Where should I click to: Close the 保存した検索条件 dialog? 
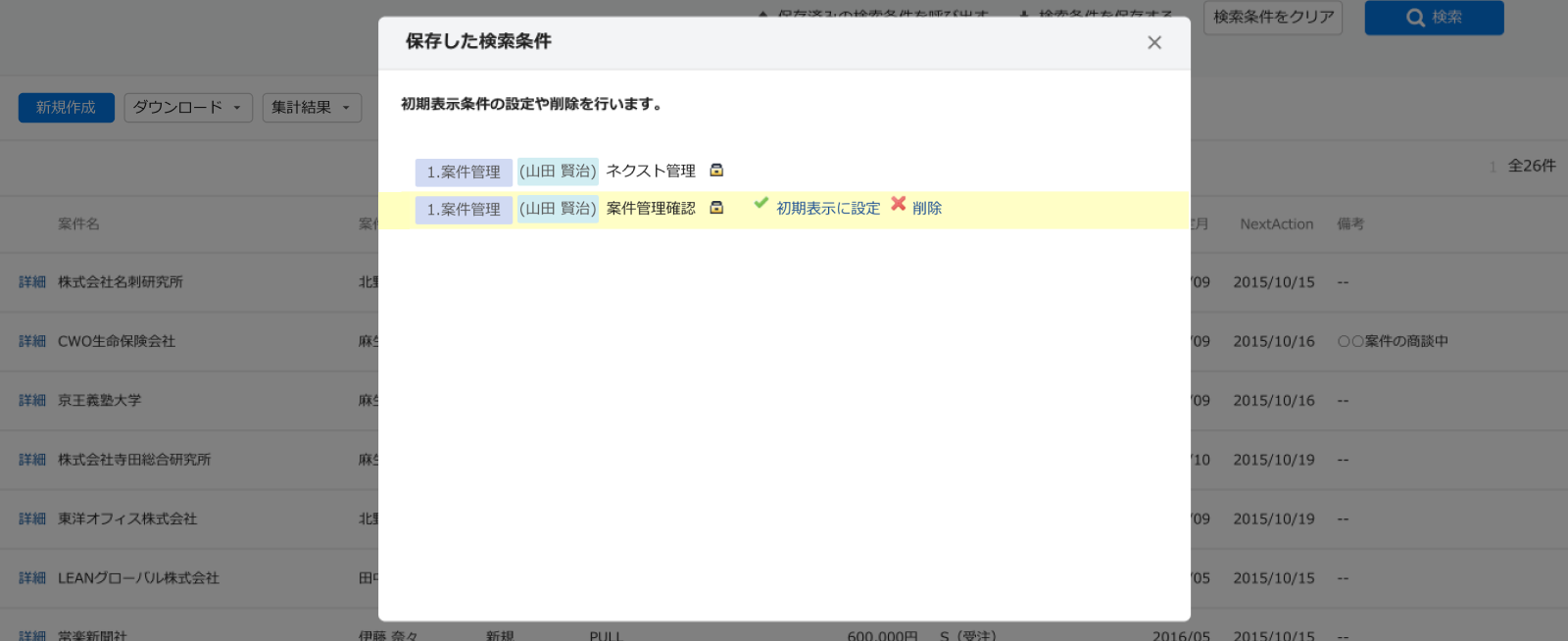pos(1154,42)
